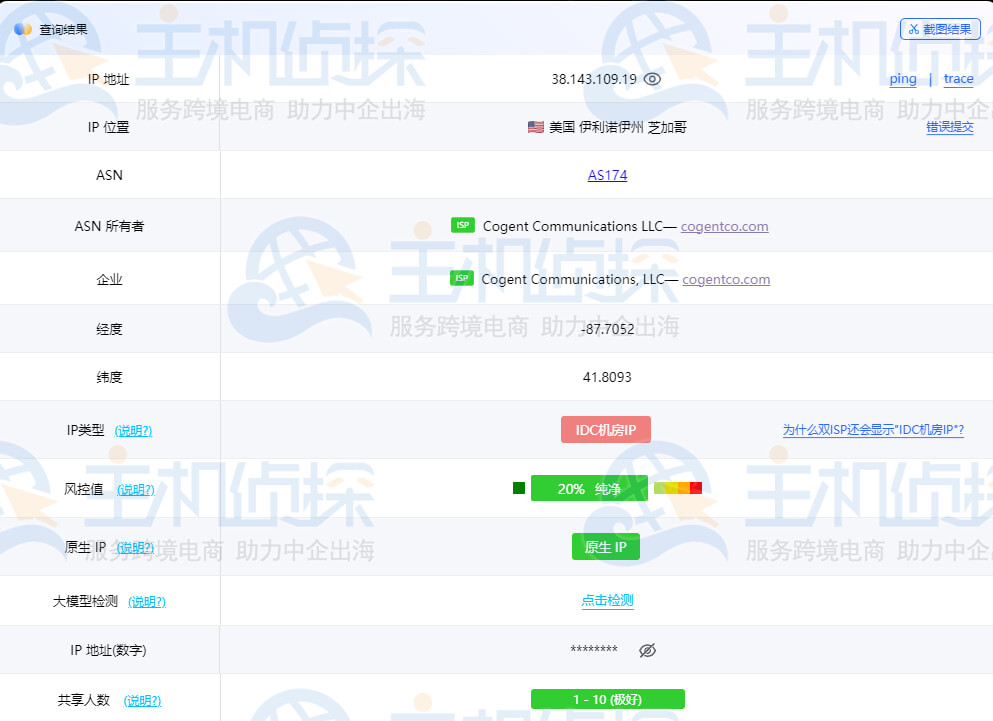This screenshot has width=993, height=721.
Task: Click the 20% 纯净 risk score badge
Action: coord(589,488)
